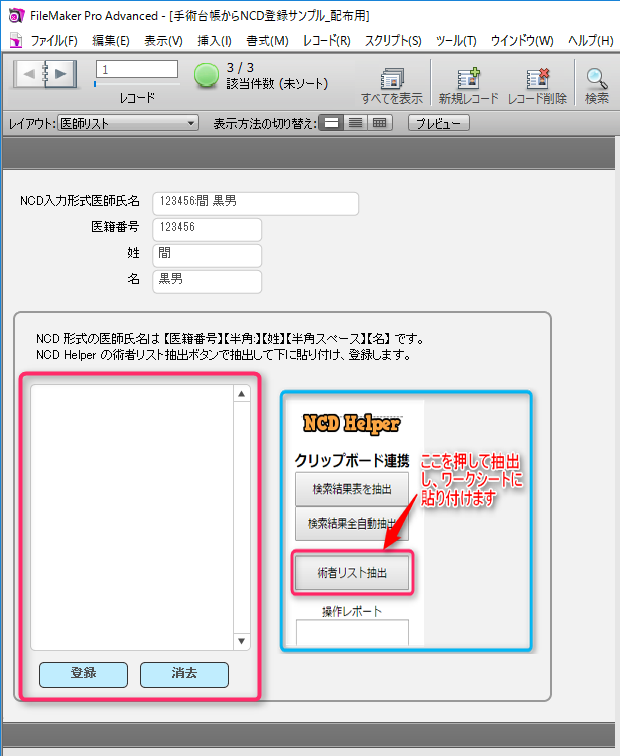Open the 書式(M) menu

pos(268,40)
